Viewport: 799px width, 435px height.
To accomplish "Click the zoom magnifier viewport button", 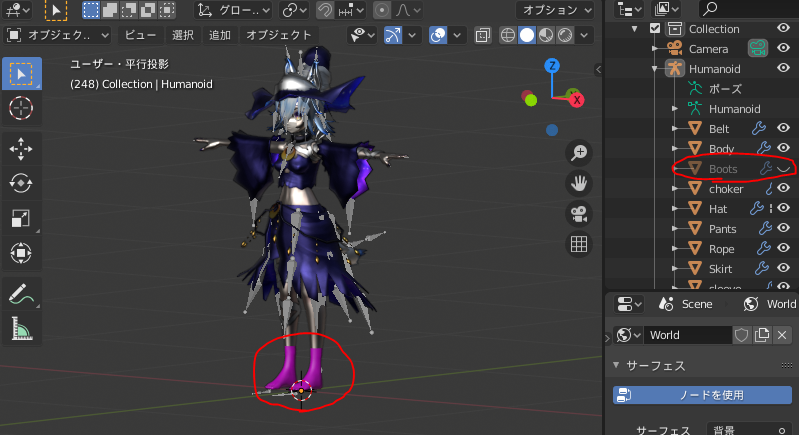I will click(579, 152).
